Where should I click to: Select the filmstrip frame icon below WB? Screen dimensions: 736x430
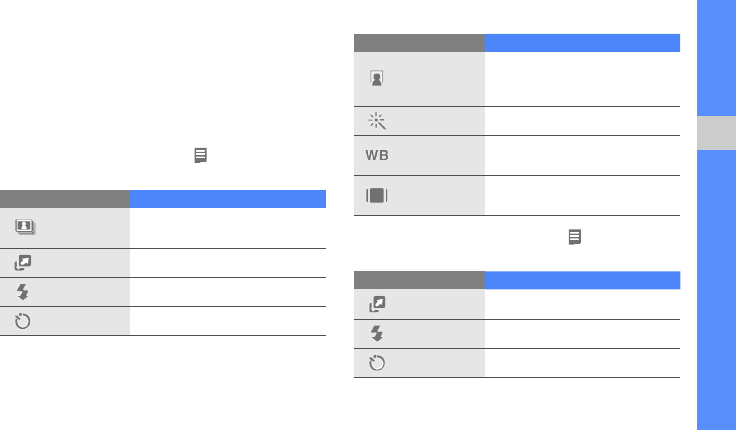pos(377,196)
